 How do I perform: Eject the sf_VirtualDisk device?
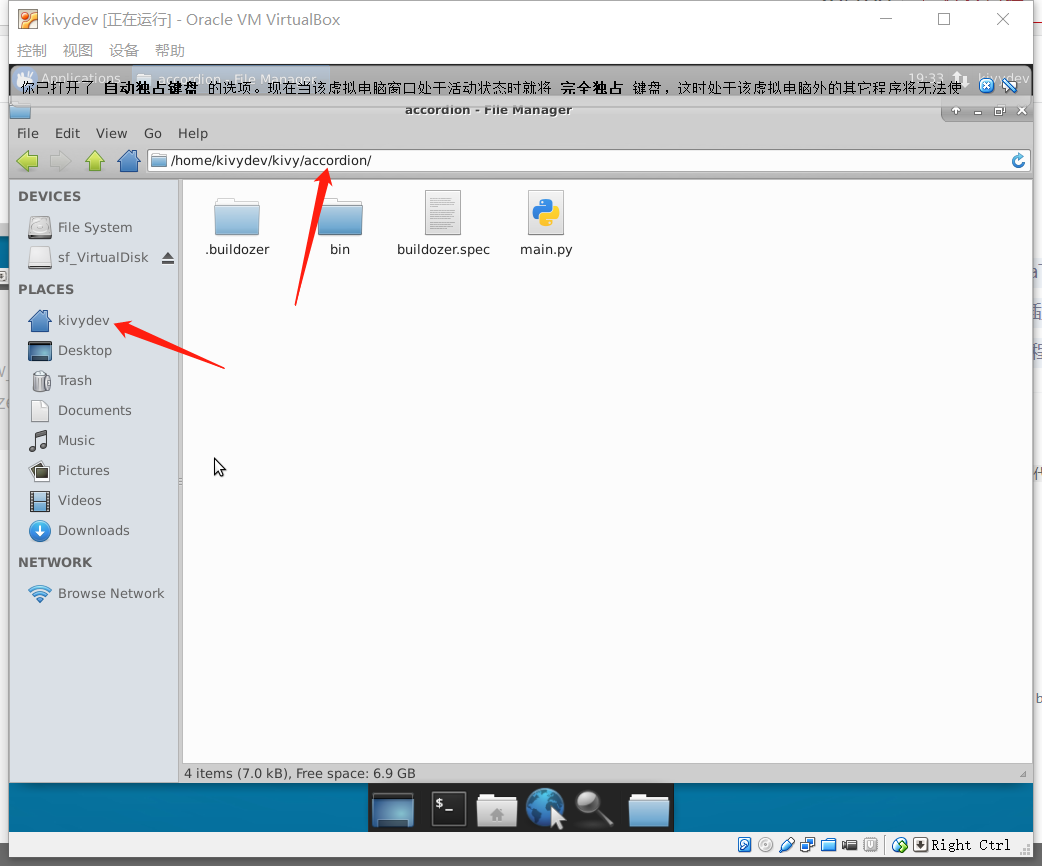pos(168,258)
